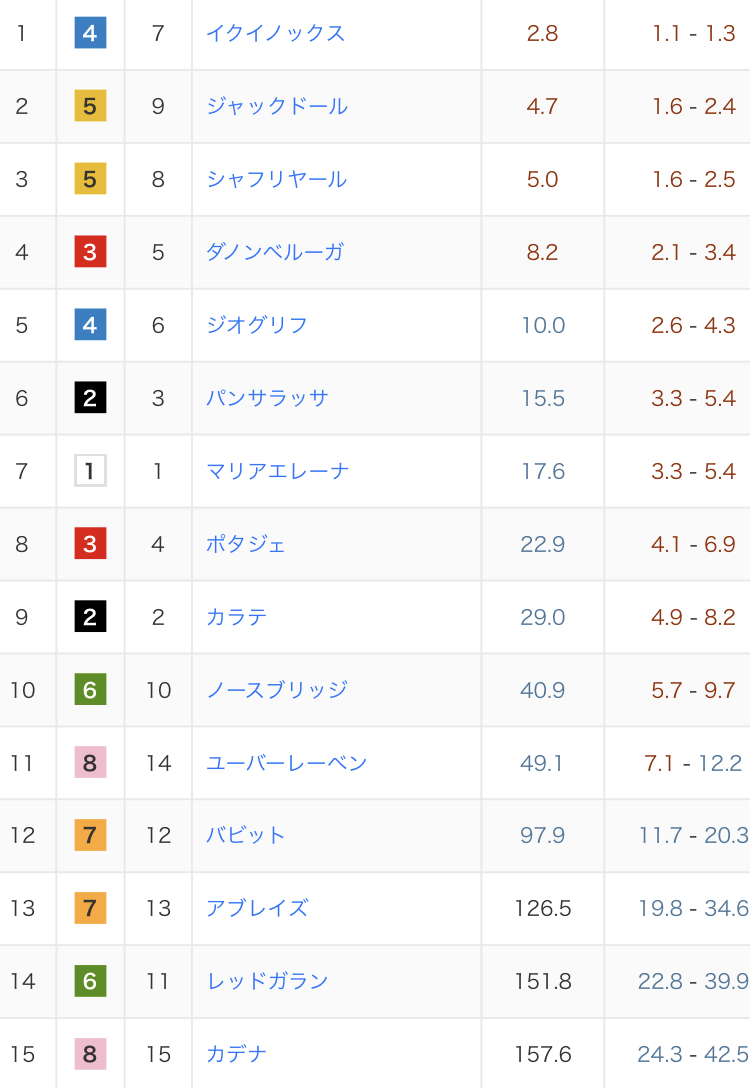Select the カラテ horse link

coord(237,617)
